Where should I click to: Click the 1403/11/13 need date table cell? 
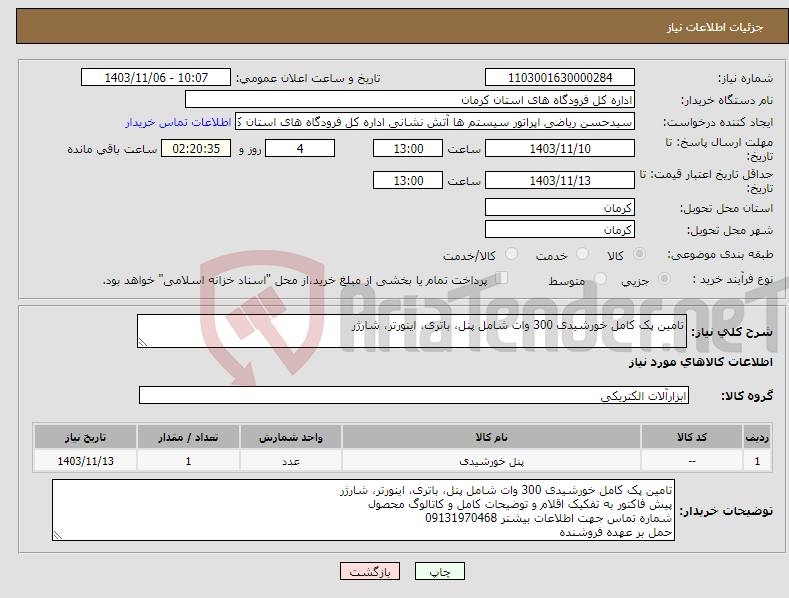pyautogui.click(x=85, y=461)
